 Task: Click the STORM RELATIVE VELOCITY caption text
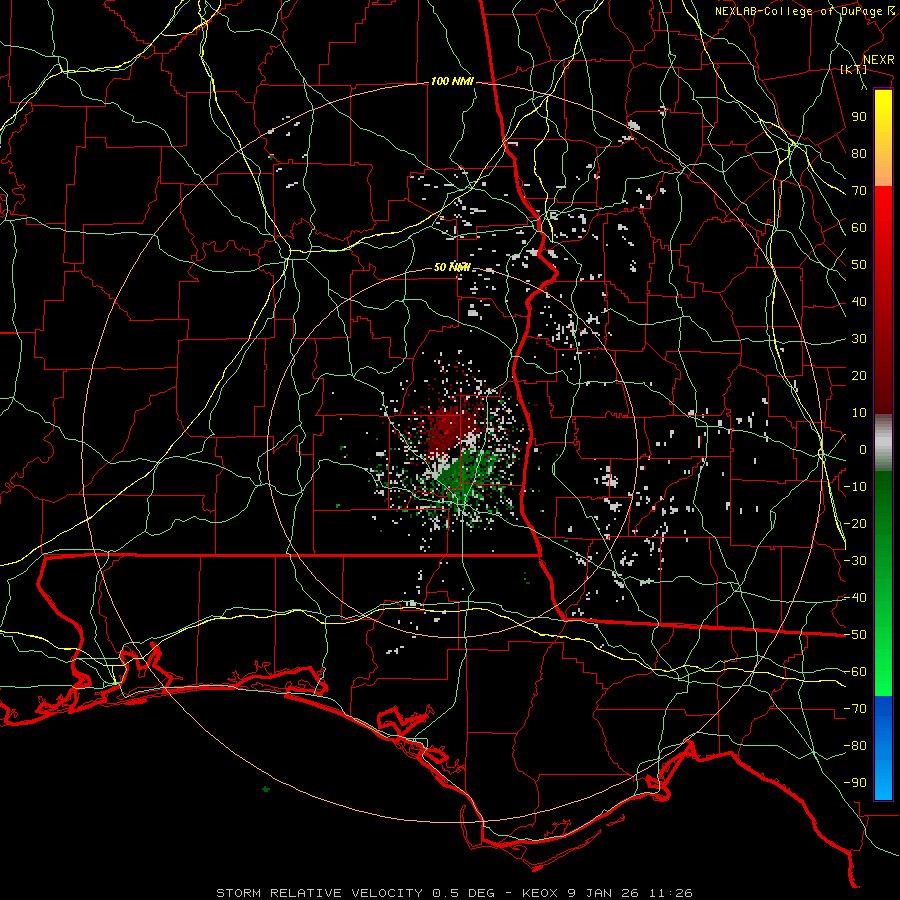pos(321,893)
